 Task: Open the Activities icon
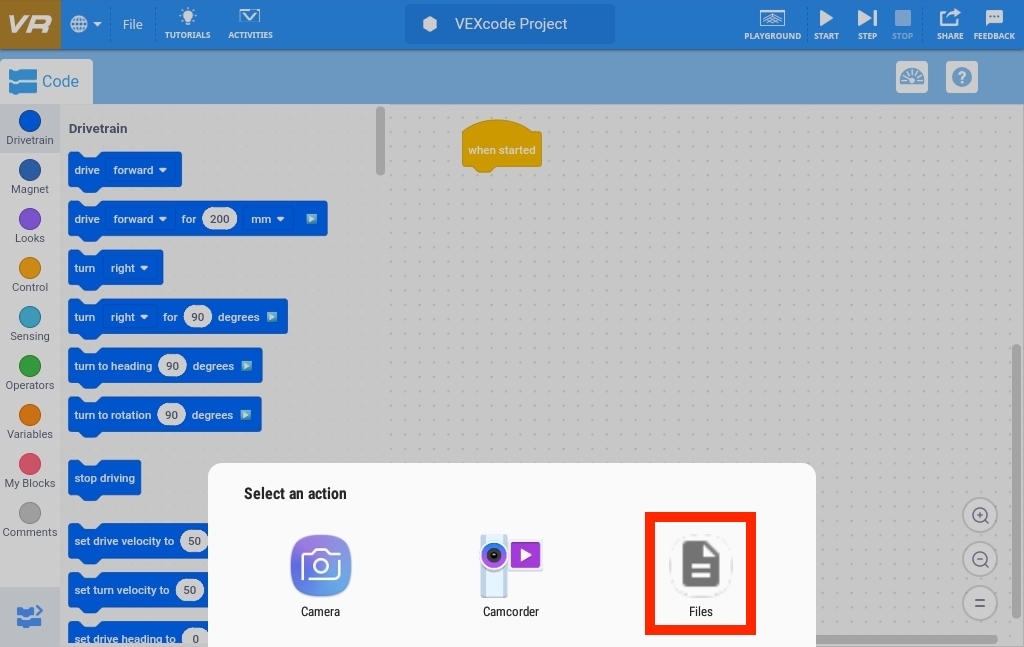pos(250,24)
